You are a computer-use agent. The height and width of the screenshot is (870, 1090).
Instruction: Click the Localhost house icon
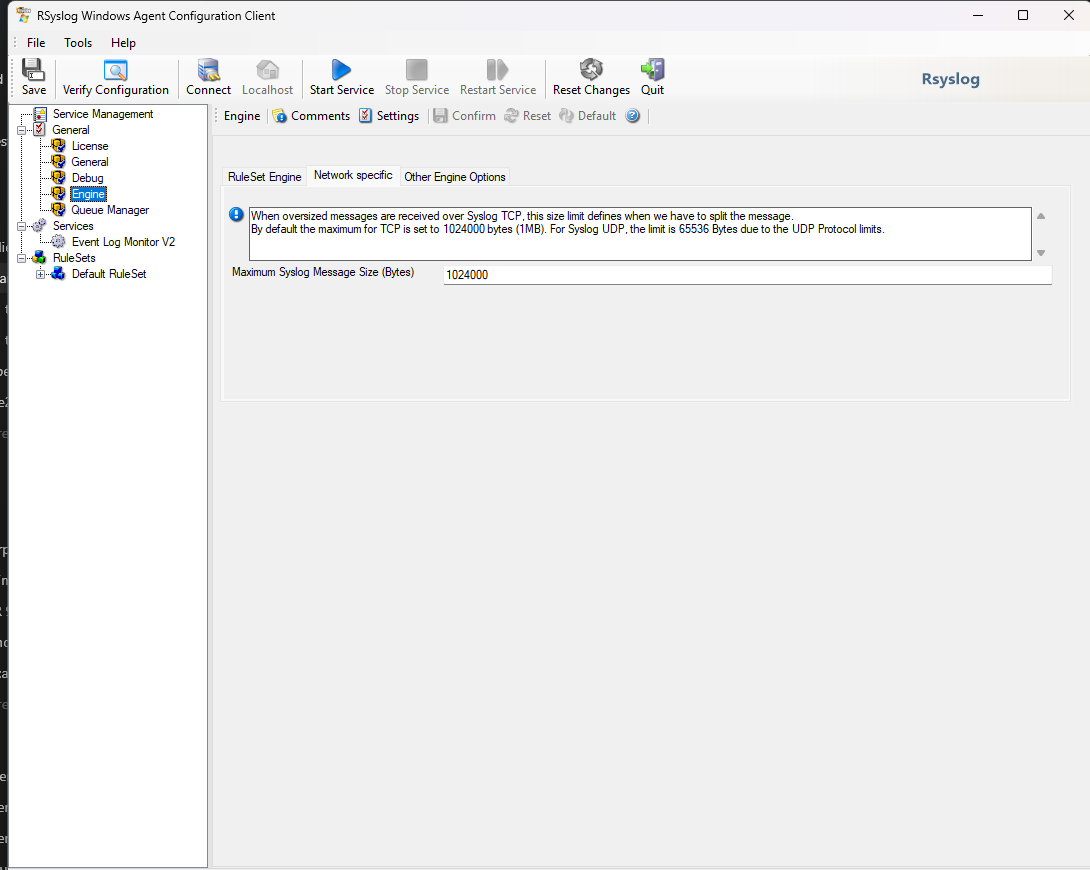tap(268, 69)
